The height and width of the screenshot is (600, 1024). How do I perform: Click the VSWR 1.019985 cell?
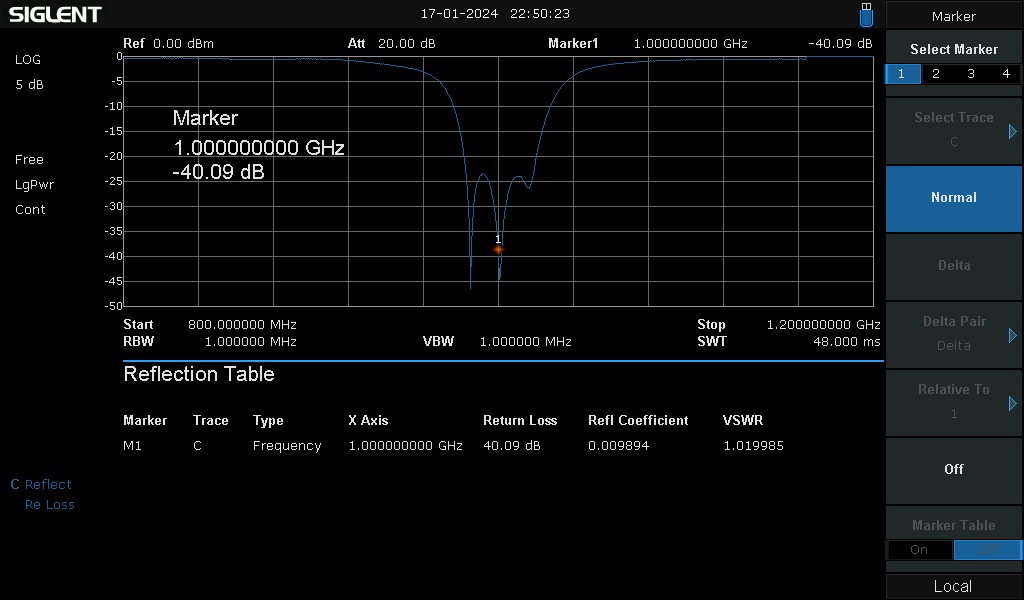753,446
